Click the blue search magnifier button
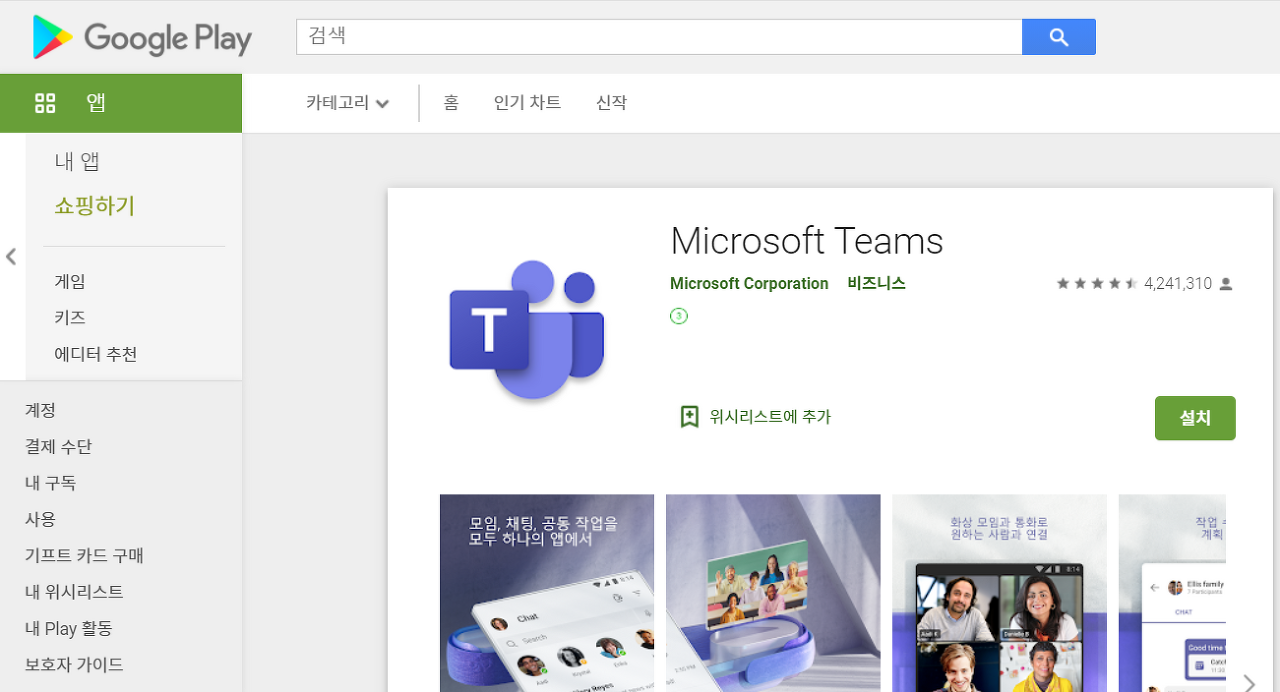 [1059, 37]
